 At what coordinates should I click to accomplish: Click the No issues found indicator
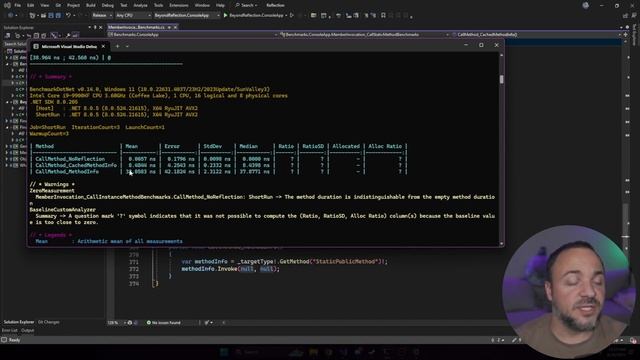pos(163,322)
